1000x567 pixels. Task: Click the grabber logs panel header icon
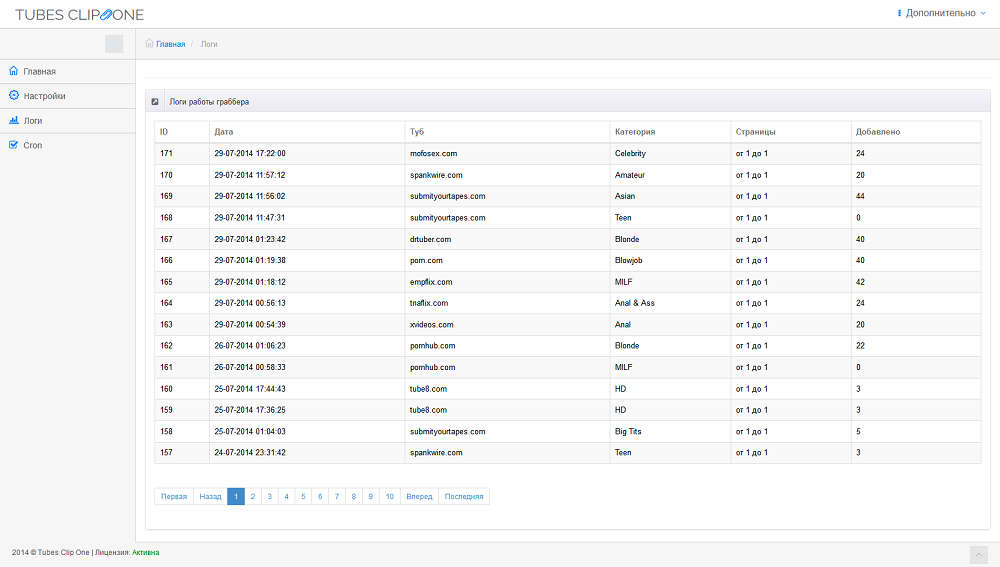pos(155,101)
